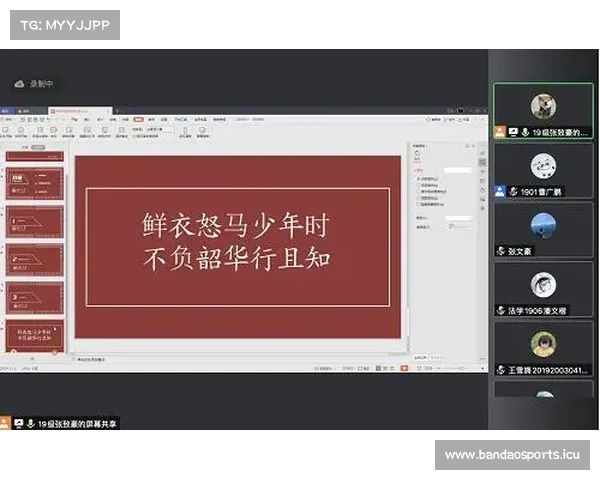
Task: Select the 王雪腾 participant avatar
Action: click(x=543, y=344)
